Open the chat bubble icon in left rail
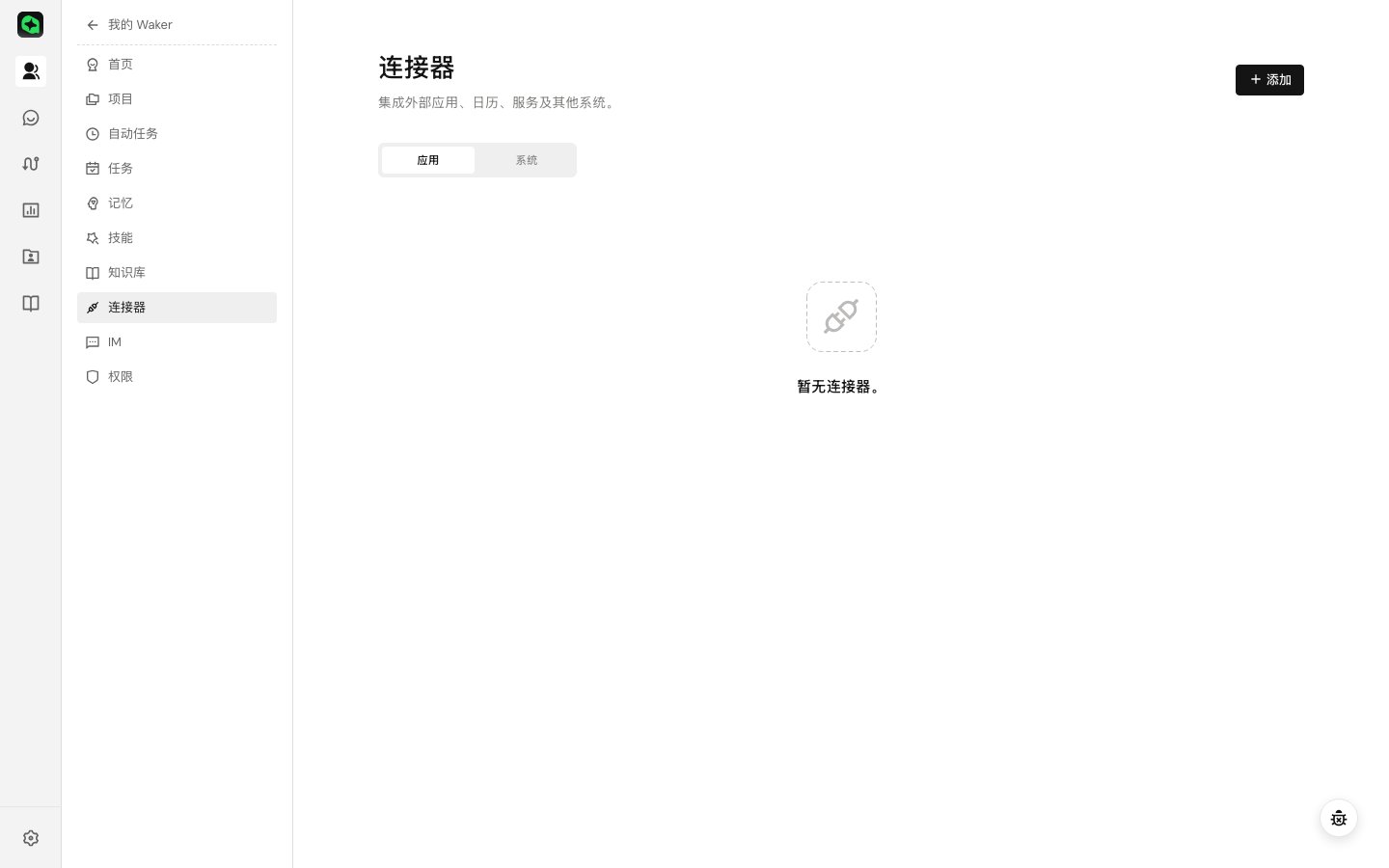 [x=31, y=118]
